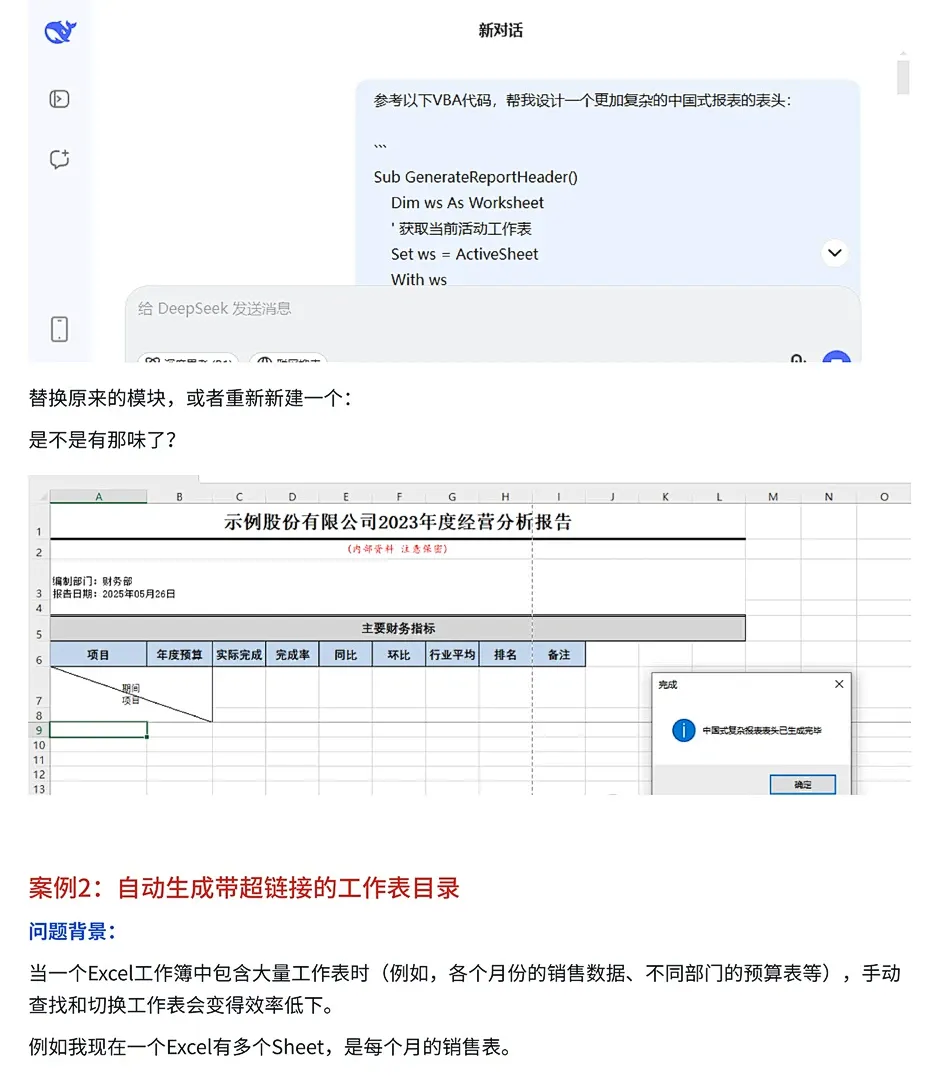
Task: Close the 完成 message box with X
Action: (839, 684)
